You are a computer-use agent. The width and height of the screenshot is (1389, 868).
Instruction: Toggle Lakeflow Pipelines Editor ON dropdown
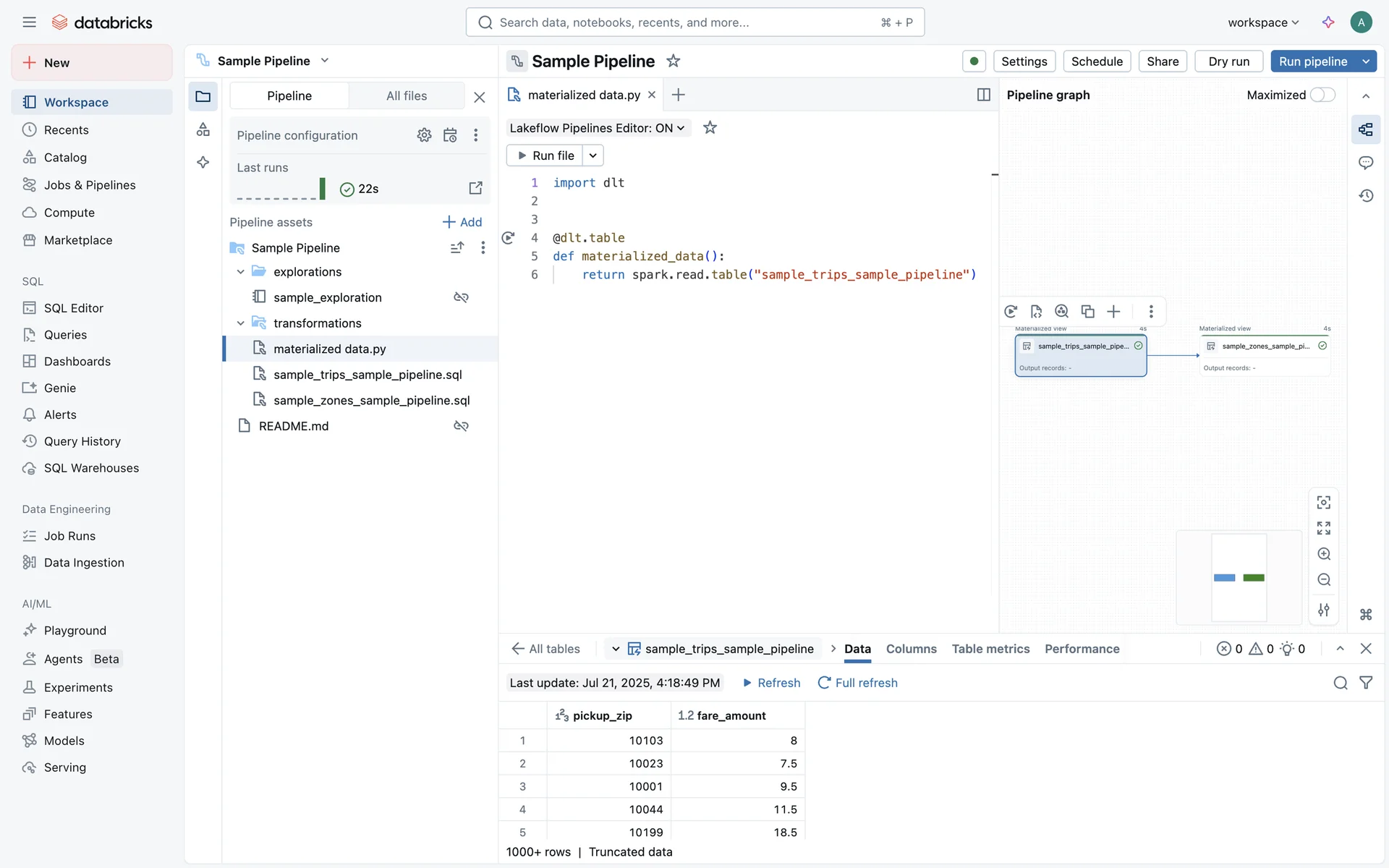tap(597, 128)
